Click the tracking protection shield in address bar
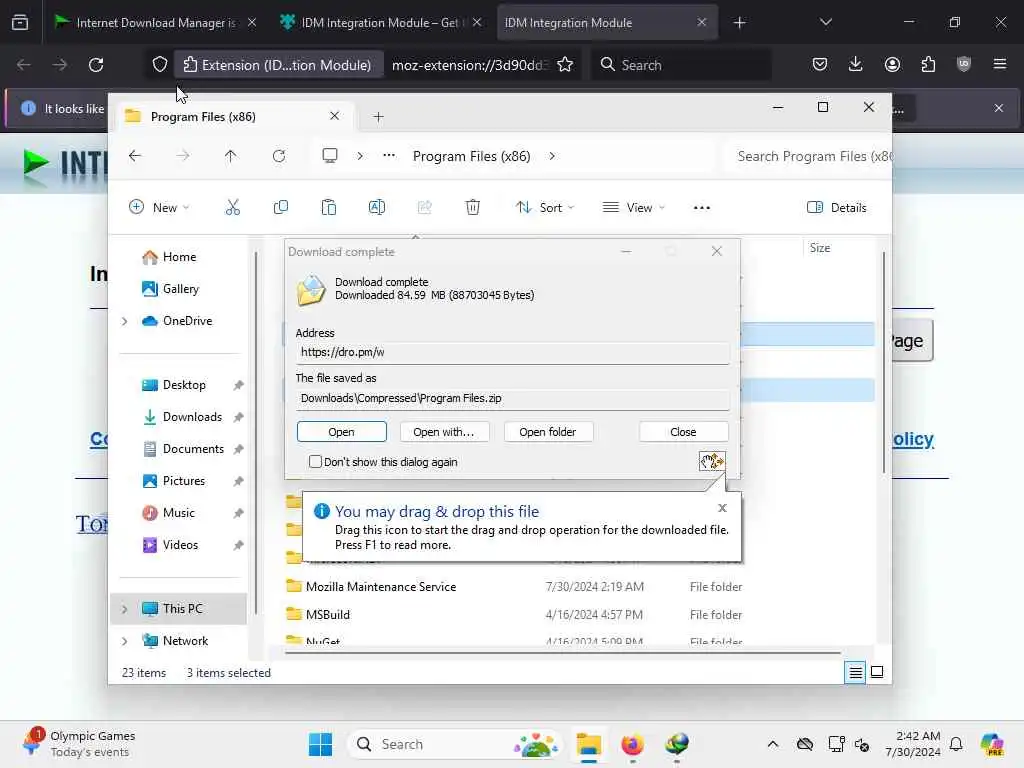The image size is (1024, 768). [160, 65]
